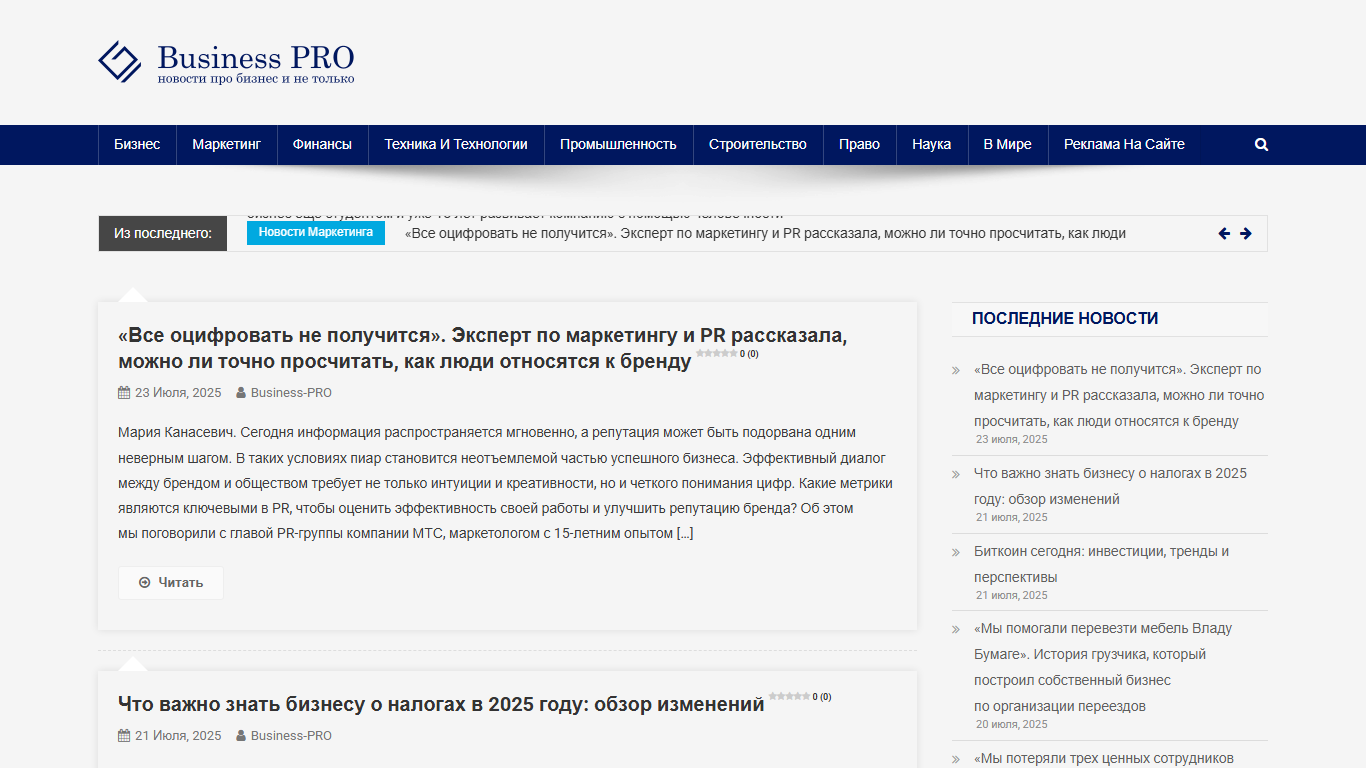Screen dimensions: 1366x768
Task: Open sidebar link Биткоин сегодня
Action: [x=1102, y=564]
